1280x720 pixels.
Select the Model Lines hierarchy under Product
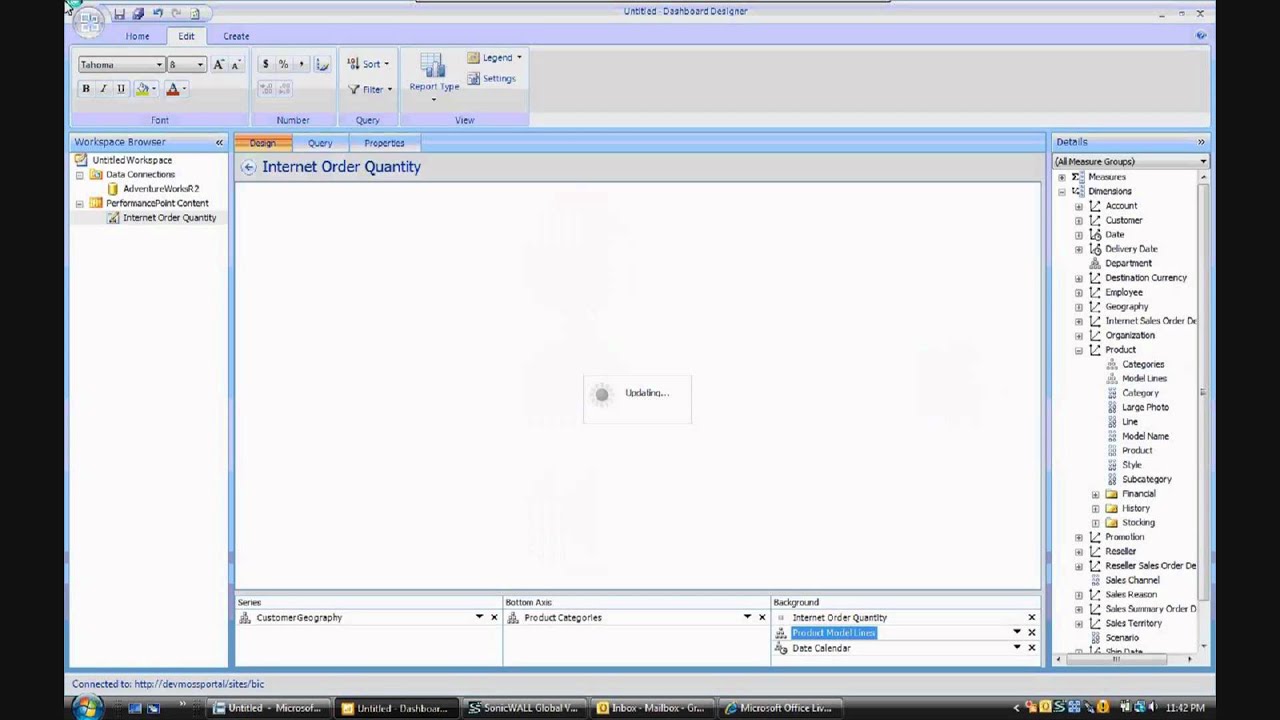(1144, 379)
